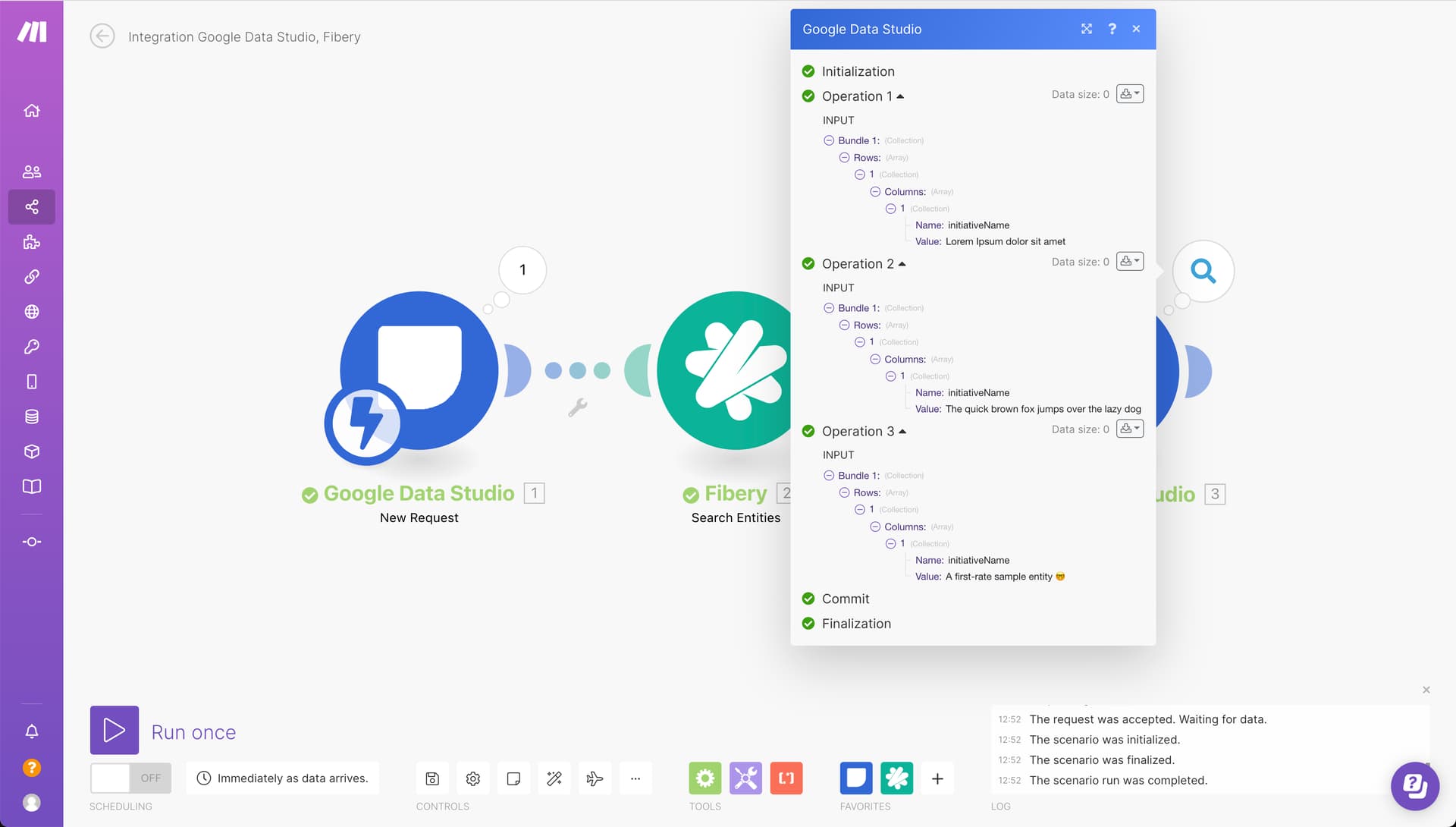Close the log panel
Viewport: 1456px width, 827px height.
tap(1426, 690)
